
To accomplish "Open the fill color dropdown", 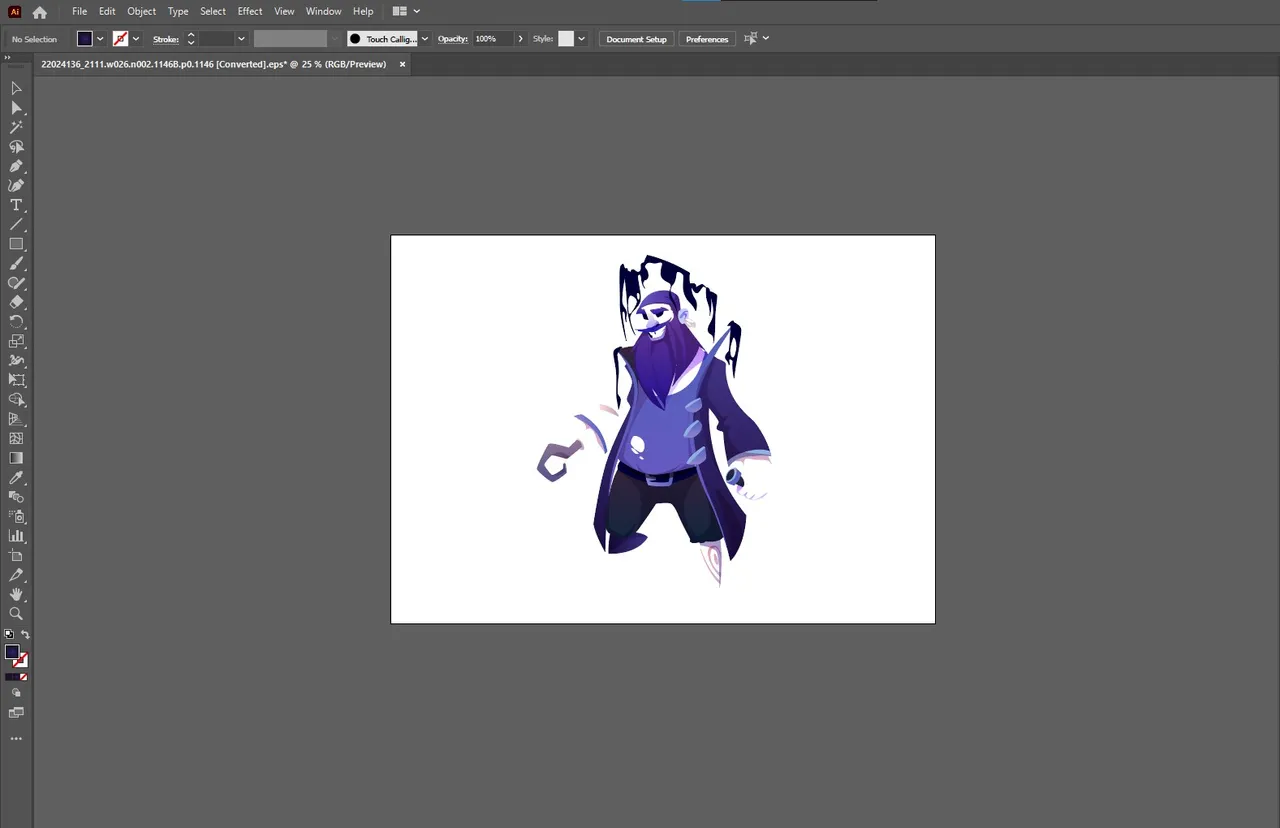I will [x=100, y=39].
